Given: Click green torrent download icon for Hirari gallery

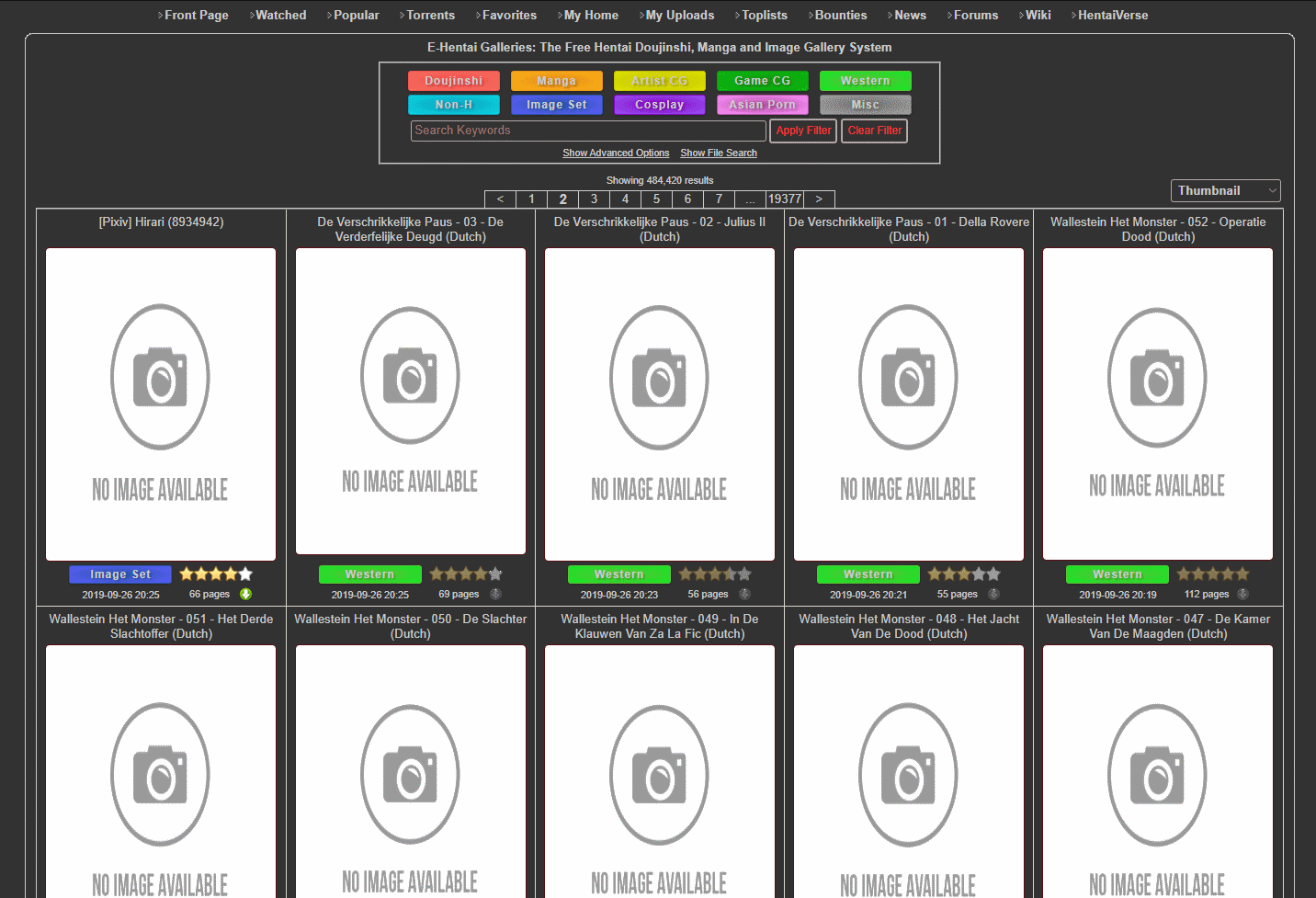Looking at the screenshot, I should pyautogui.click(x=245, y=594).
